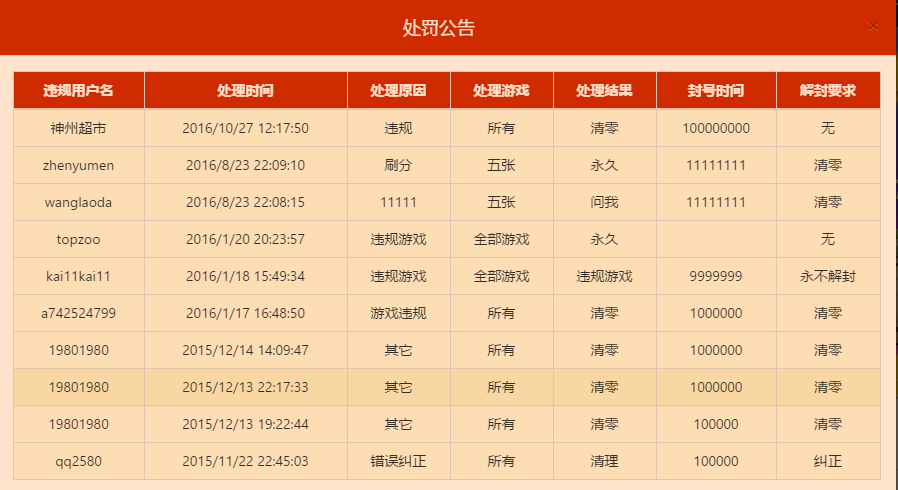
Task: Close the 处罚公告 dialog
Action: tap(873, 26)
